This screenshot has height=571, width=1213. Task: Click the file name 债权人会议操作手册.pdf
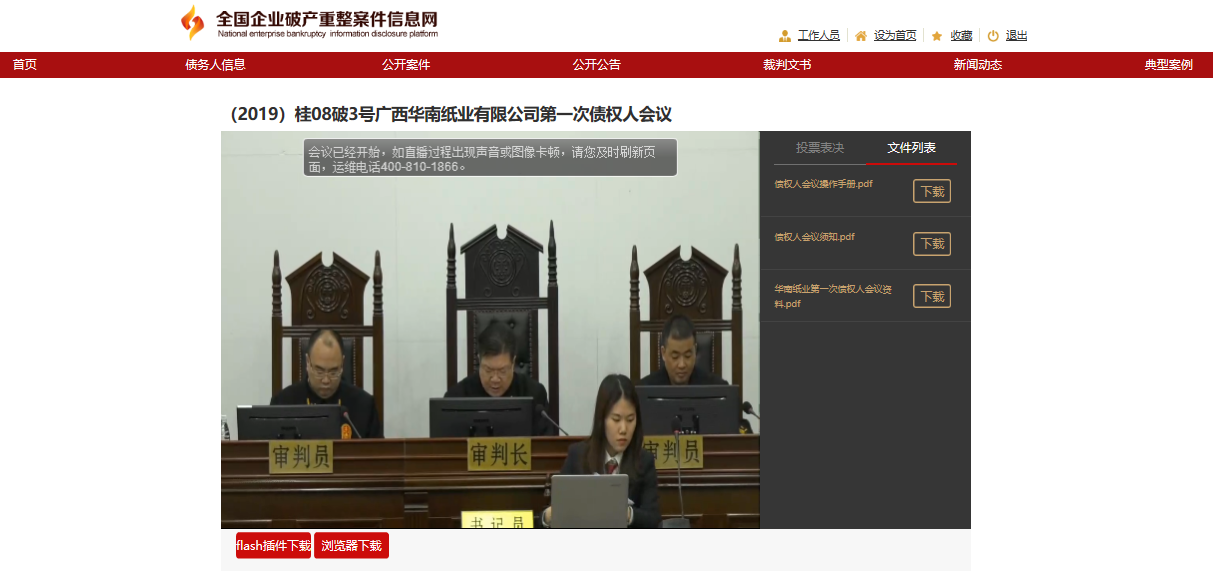click(x=824, y=184)
